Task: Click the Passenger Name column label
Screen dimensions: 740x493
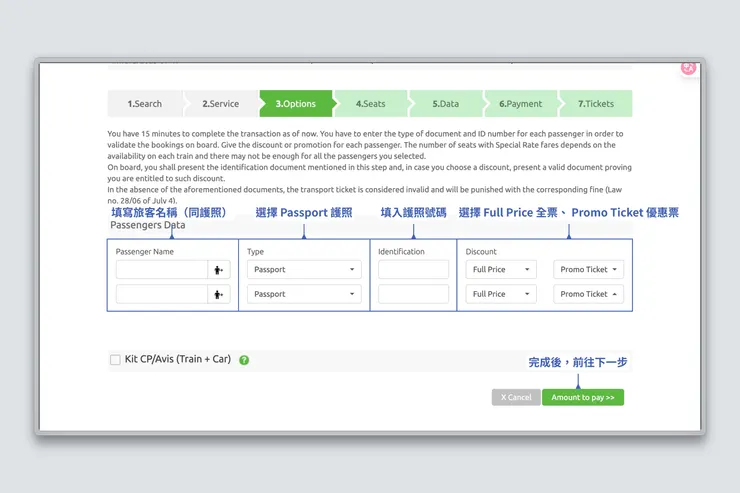Action: 144,251
